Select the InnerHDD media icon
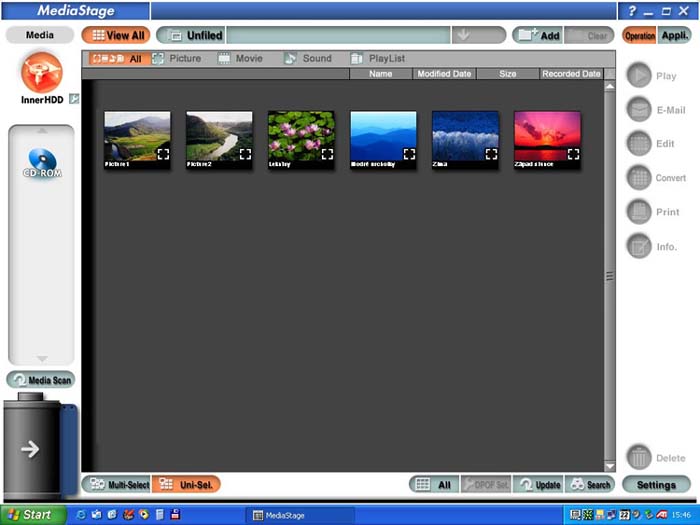 coord(41,73)
